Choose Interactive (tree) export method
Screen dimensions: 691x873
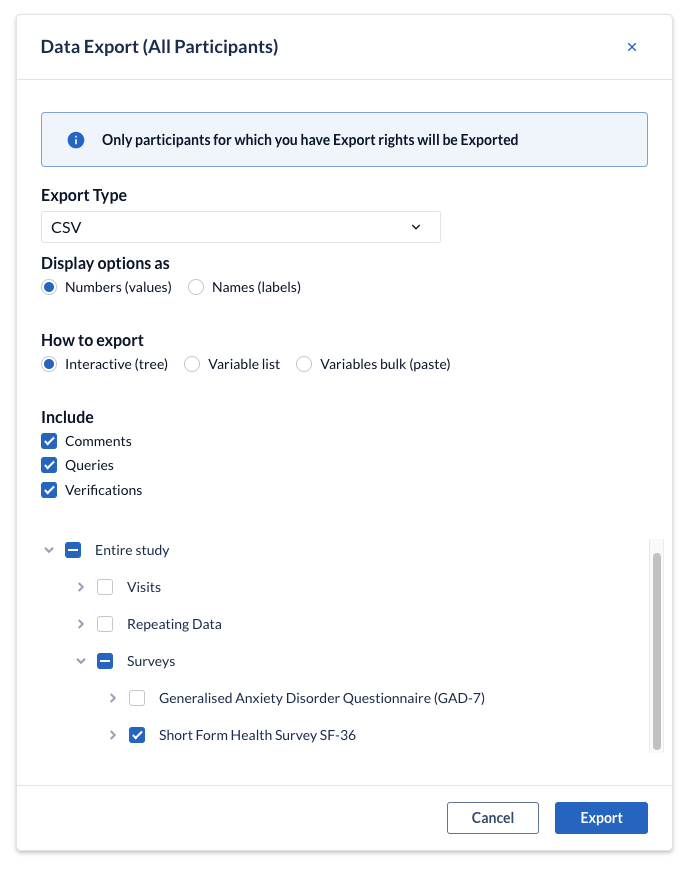[49, 364]
